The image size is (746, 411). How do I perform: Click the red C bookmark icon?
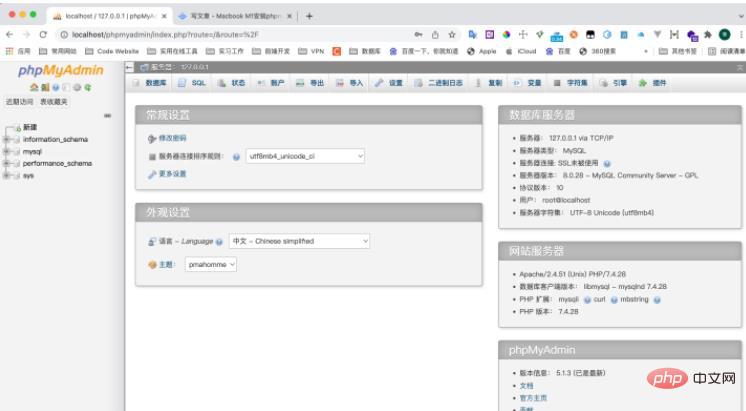(x=336, y=51)
